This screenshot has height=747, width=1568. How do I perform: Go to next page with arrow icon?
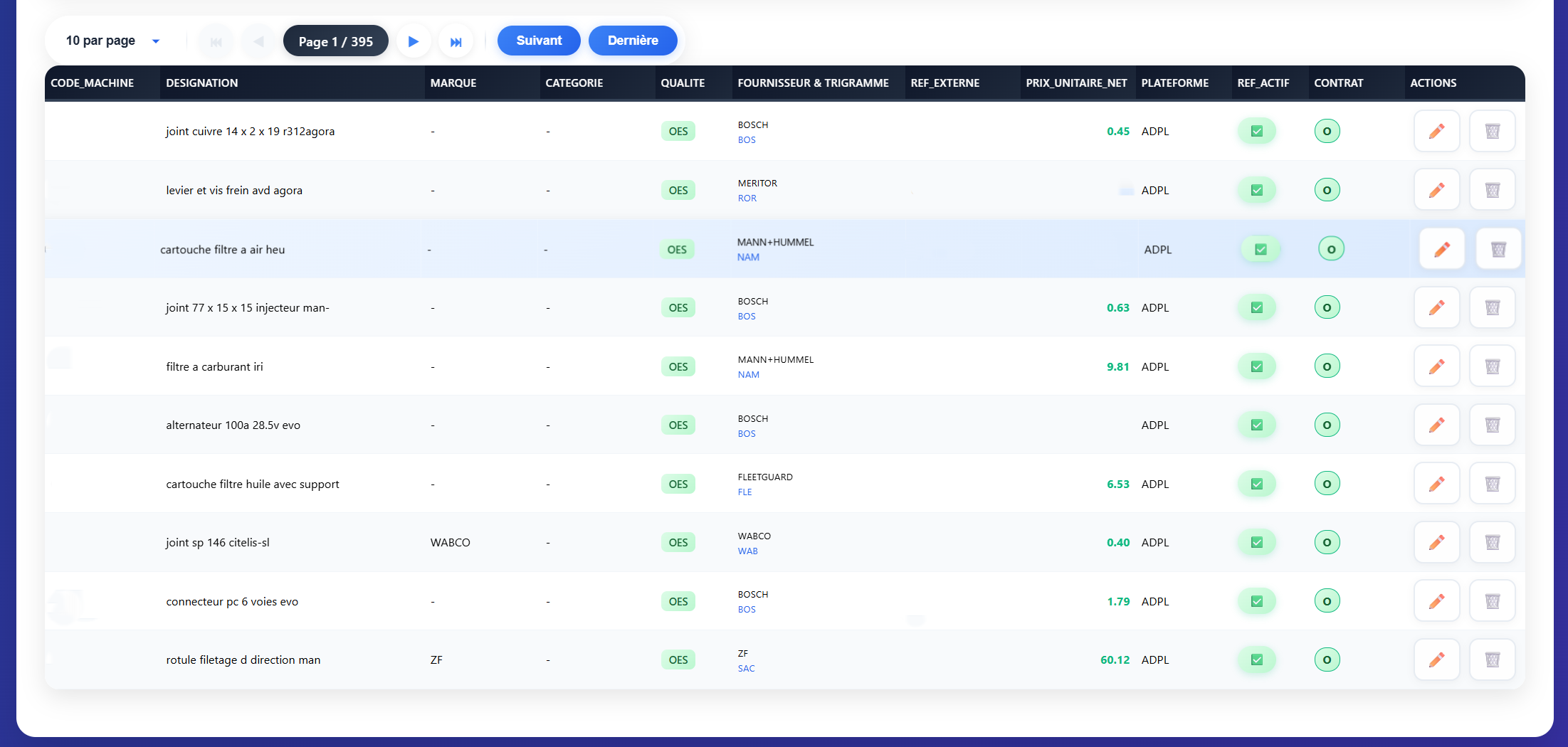click(x=413, y=41)
